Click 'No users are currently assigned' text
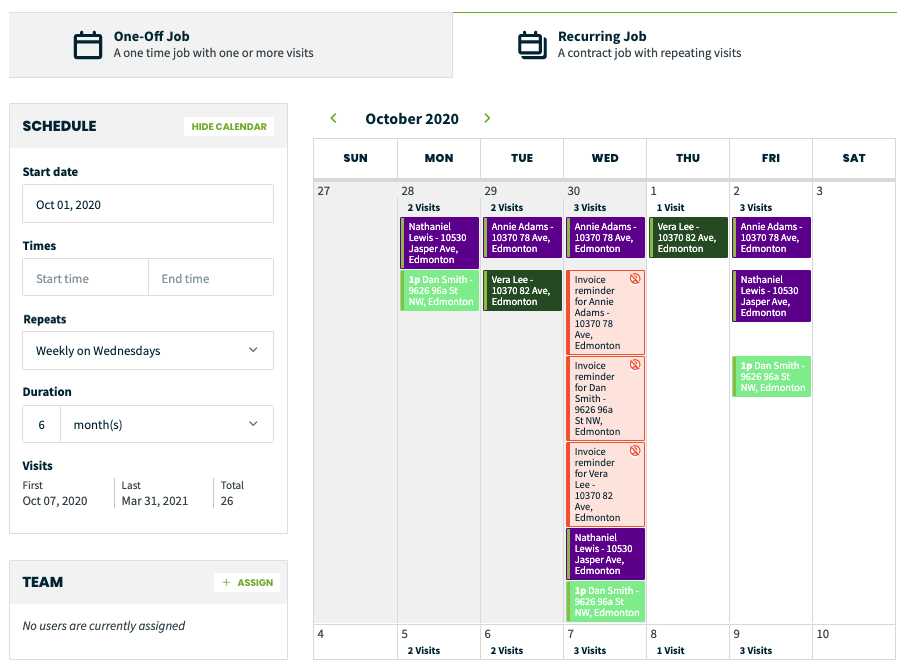Viewport: 912px width, 667px height. pyautogui.click(x=104, y=626)
